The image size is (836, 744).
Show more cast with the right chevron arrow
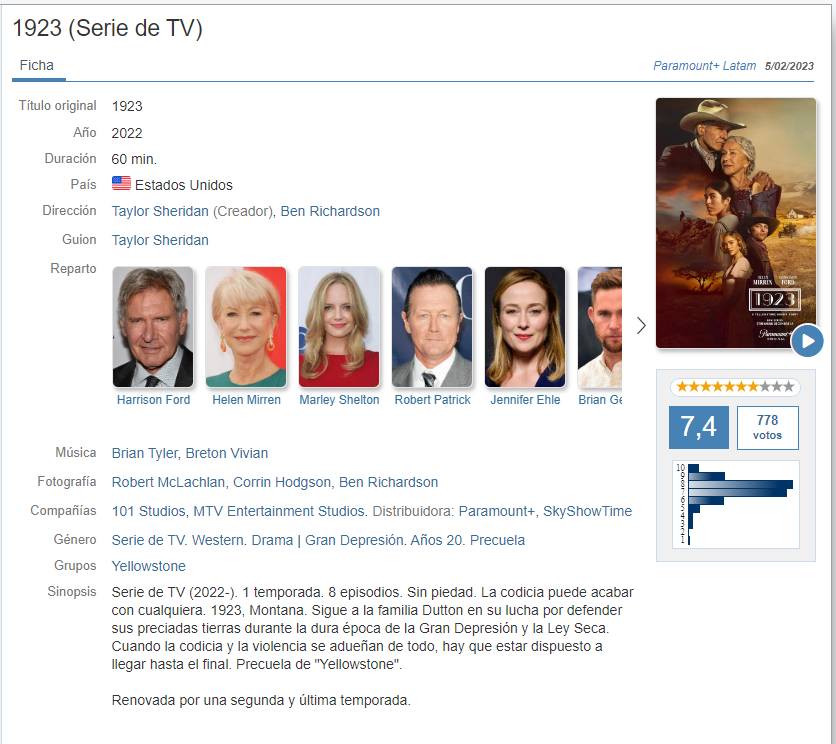point(641,325)
